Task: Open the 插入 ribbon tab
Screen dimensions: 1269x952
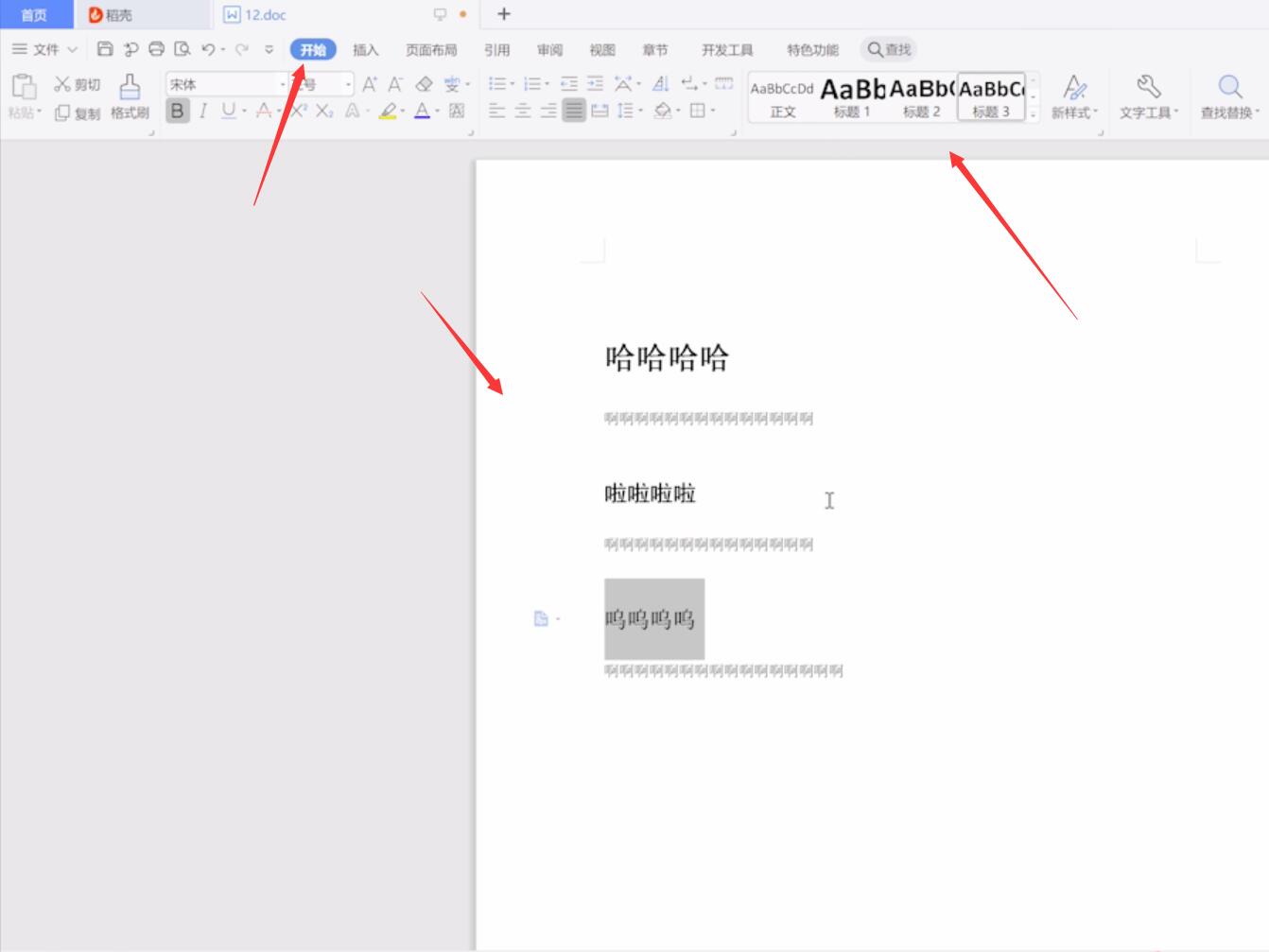Action: (x=365, y=50)
